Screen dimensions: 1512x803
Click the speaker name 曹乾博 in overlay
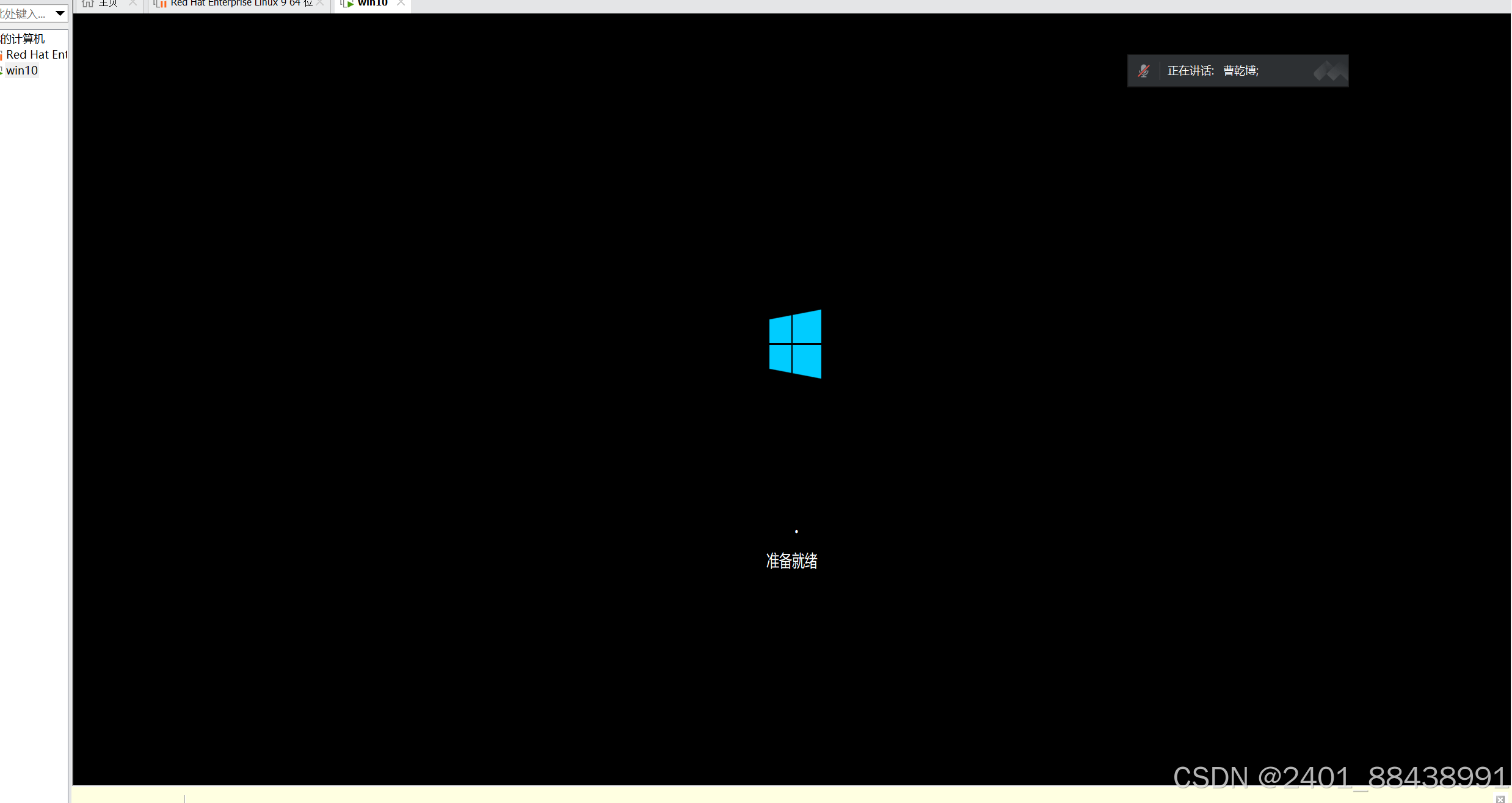[x=1240, y=71]
